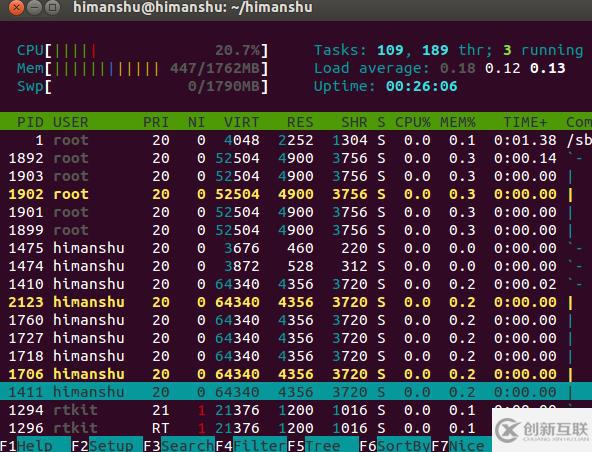Click Load average value 0.13
The height and width of the screenshot is (452, 592).
tap(547, 68)
